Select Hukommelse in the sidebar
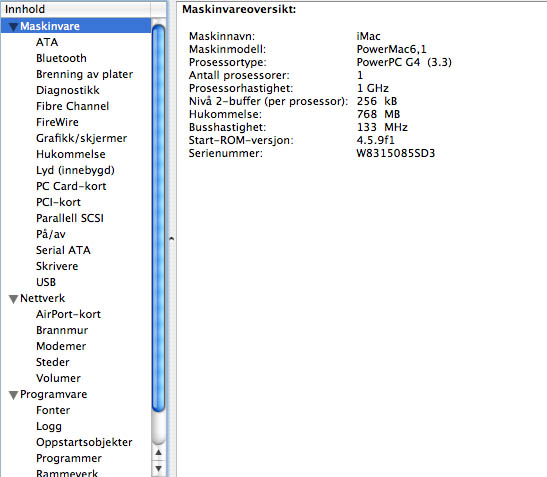 [70, 154]
